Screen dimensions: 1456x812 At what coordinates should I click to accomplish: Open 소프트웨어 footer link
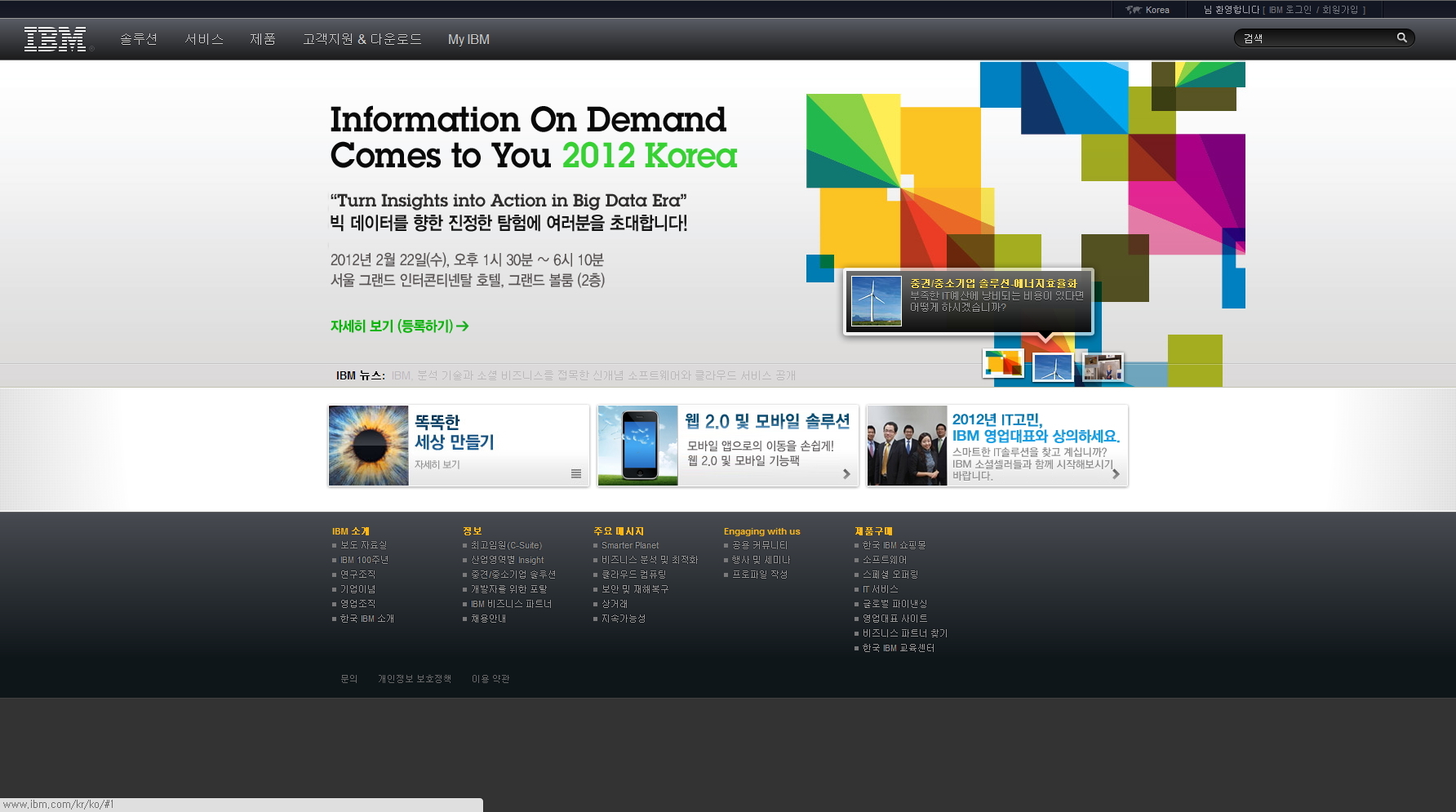[885, 560]
